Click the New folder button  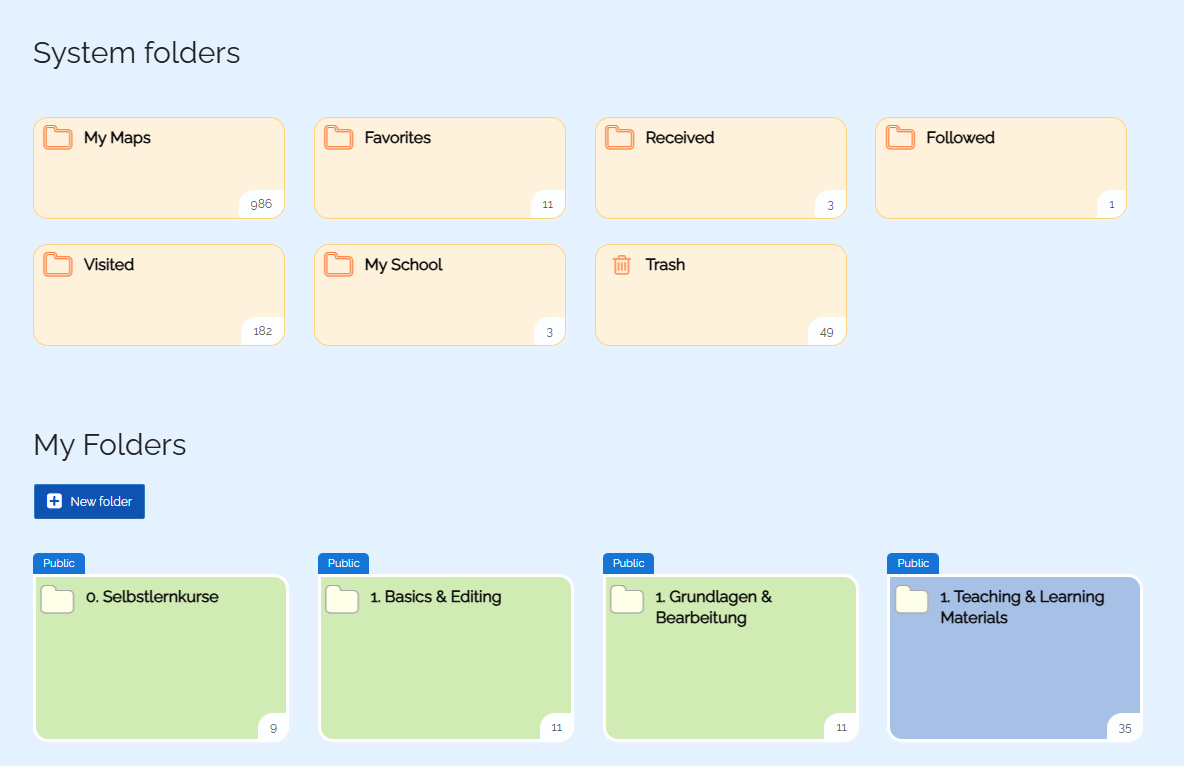click(89, 502)
